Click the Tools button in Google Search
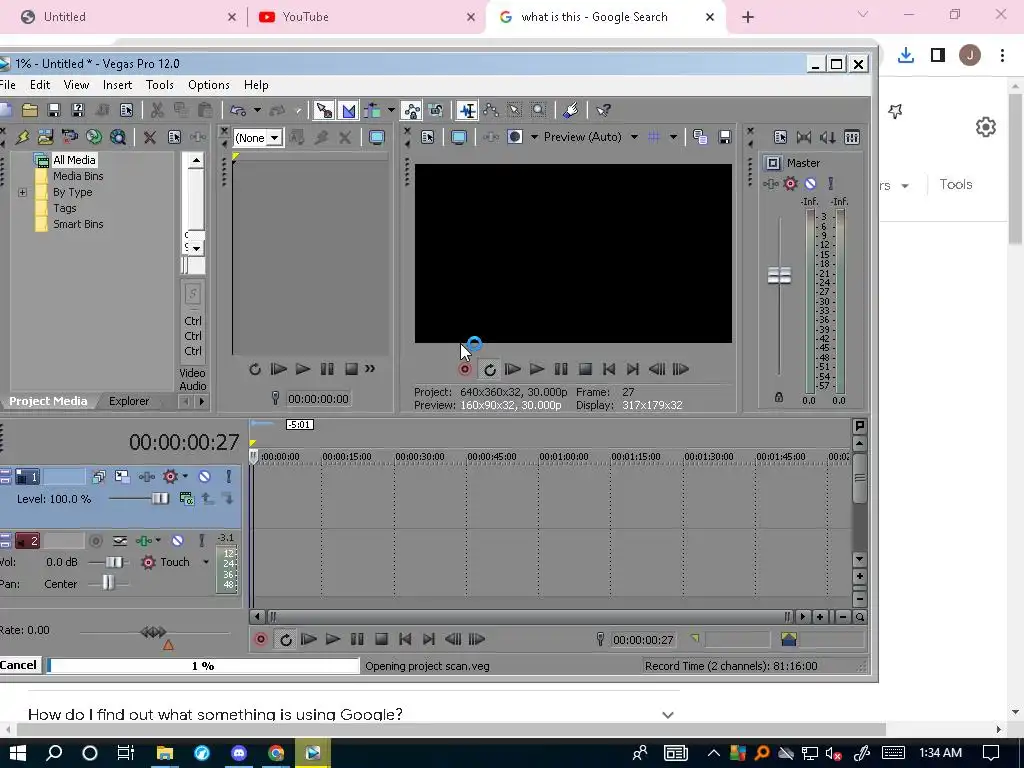This screenshot has height=768, width=1024. coord(955,185)
